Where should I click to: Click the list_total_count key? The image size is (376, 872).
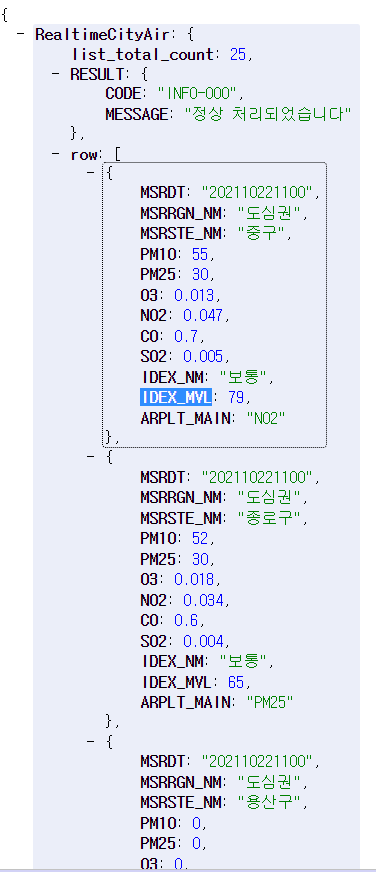142,54
